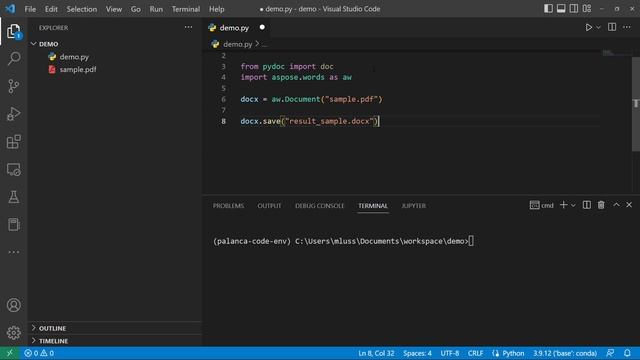Screen dimensions: 640x360
Task: Open the File menu
Action: pos(30,9)
